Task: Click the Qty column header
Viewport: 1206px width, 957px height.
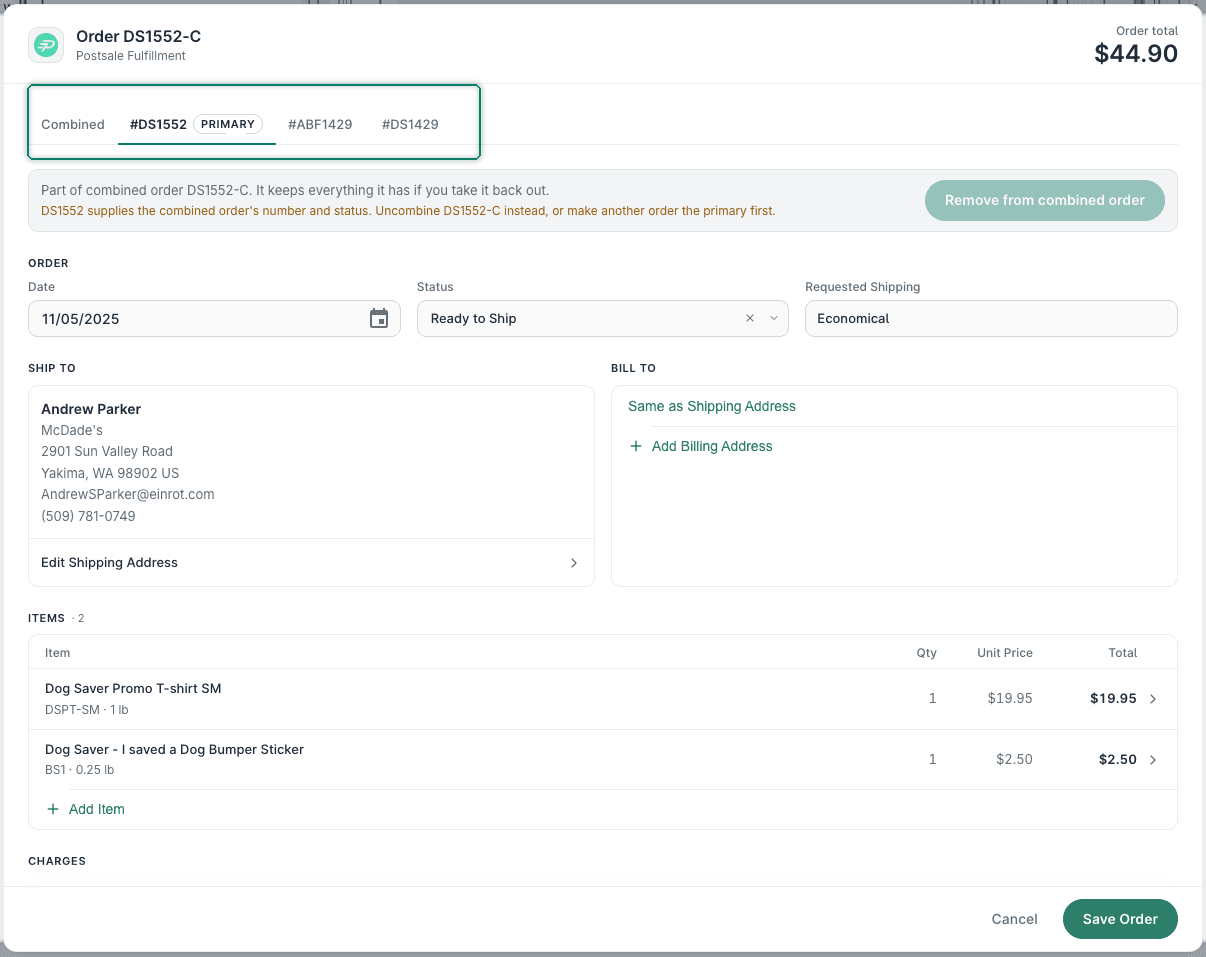Action: [927, 653]
